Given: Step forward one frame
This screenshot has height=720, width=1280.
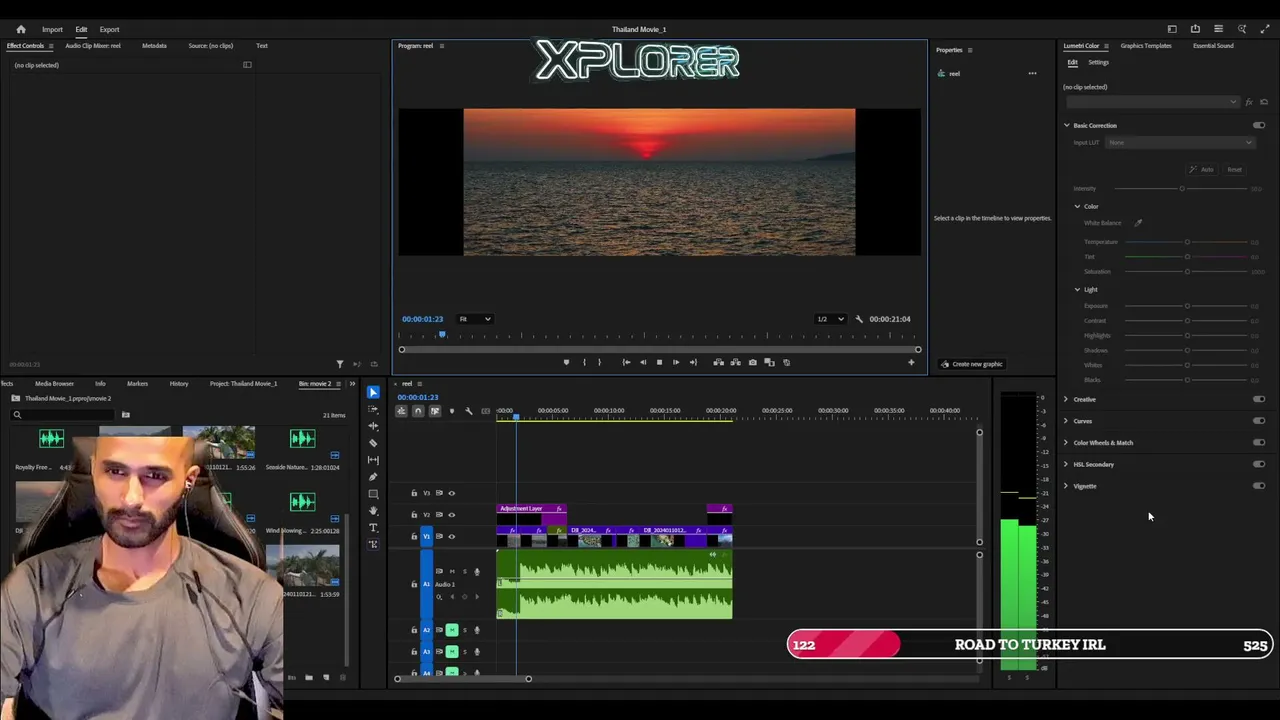Looking at the screenshot, I should pos(676,362).
